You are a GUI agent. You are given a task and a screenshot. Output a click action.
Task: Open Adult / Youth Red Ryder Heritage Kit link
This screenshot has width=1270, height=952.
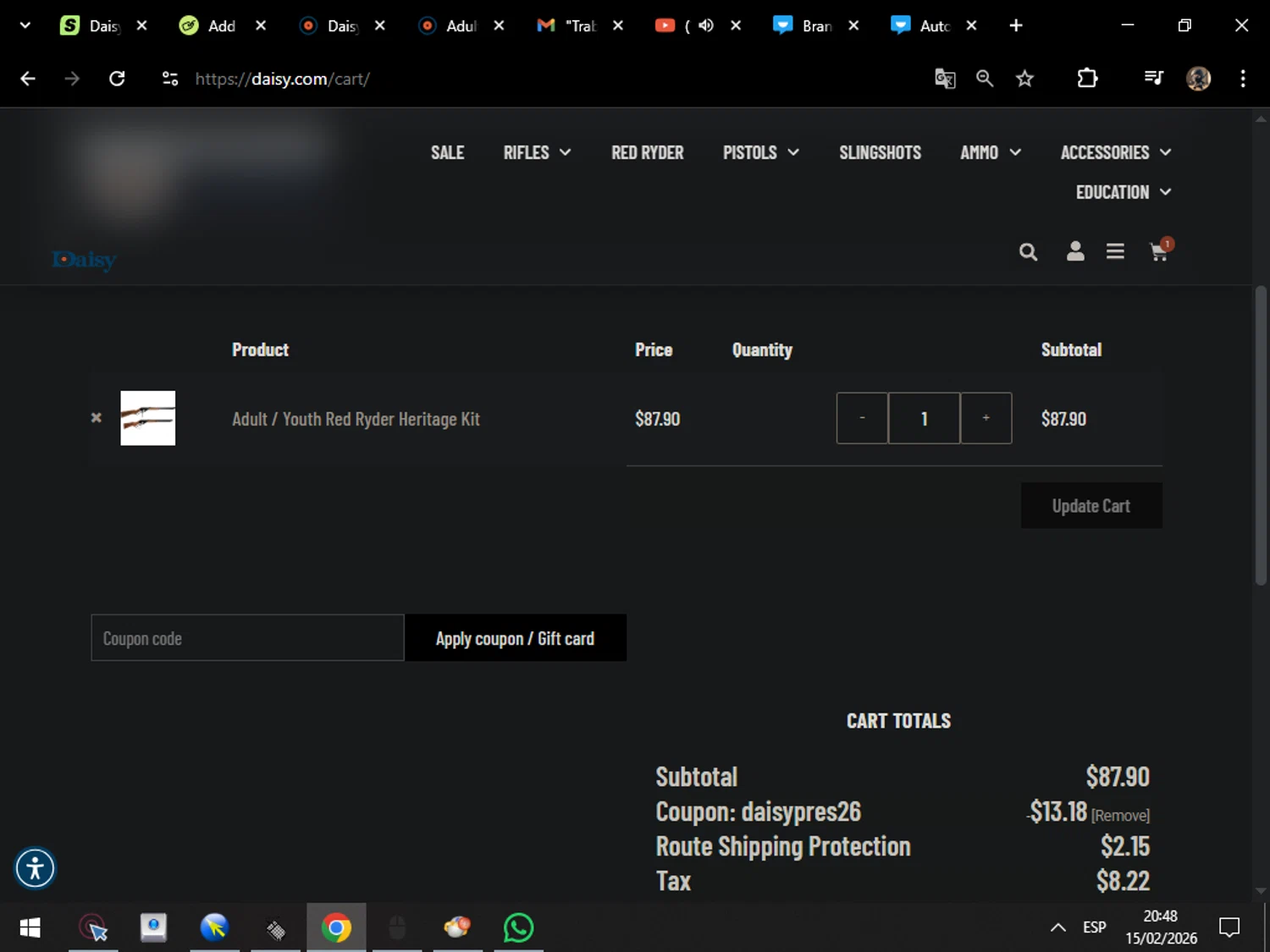(356, 419)
